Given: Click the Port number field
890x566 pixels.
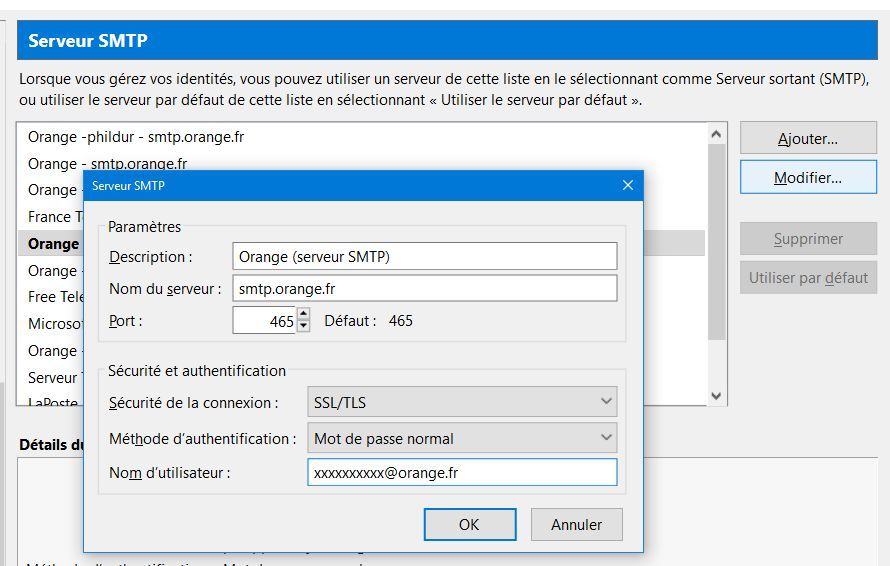Looking at the screenshot, I should [x=264, y=321].
